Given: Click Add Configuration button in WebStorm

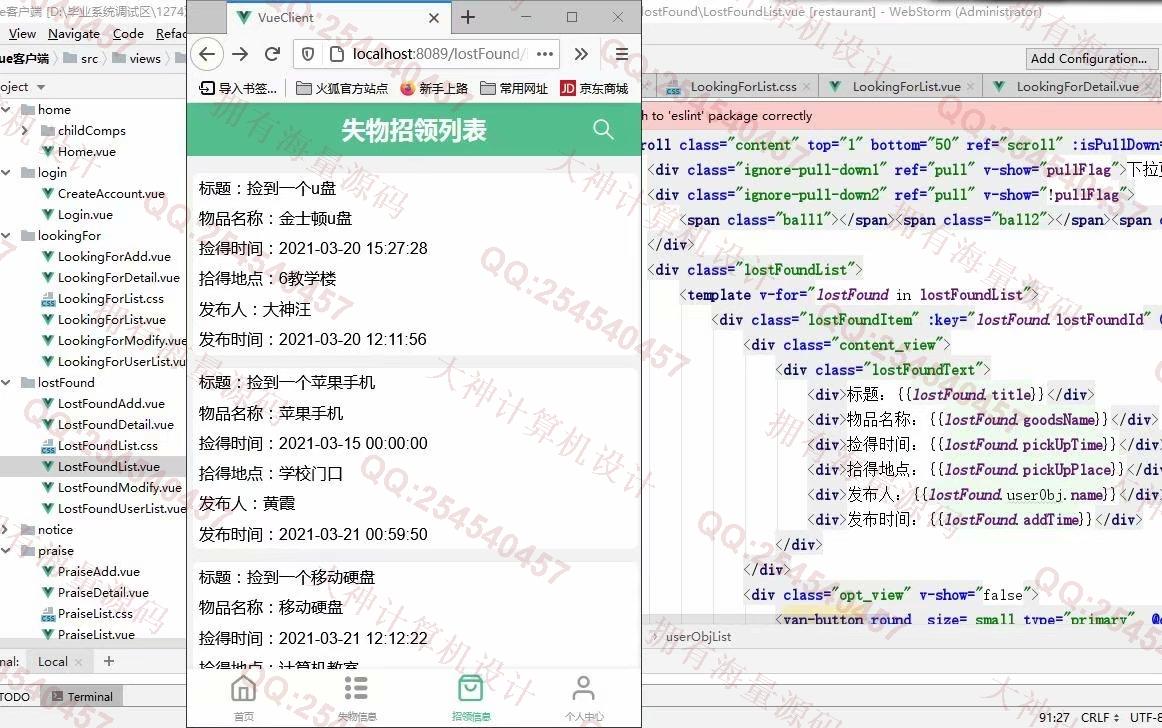Looking at the screenshot, I should point(1089,59).
